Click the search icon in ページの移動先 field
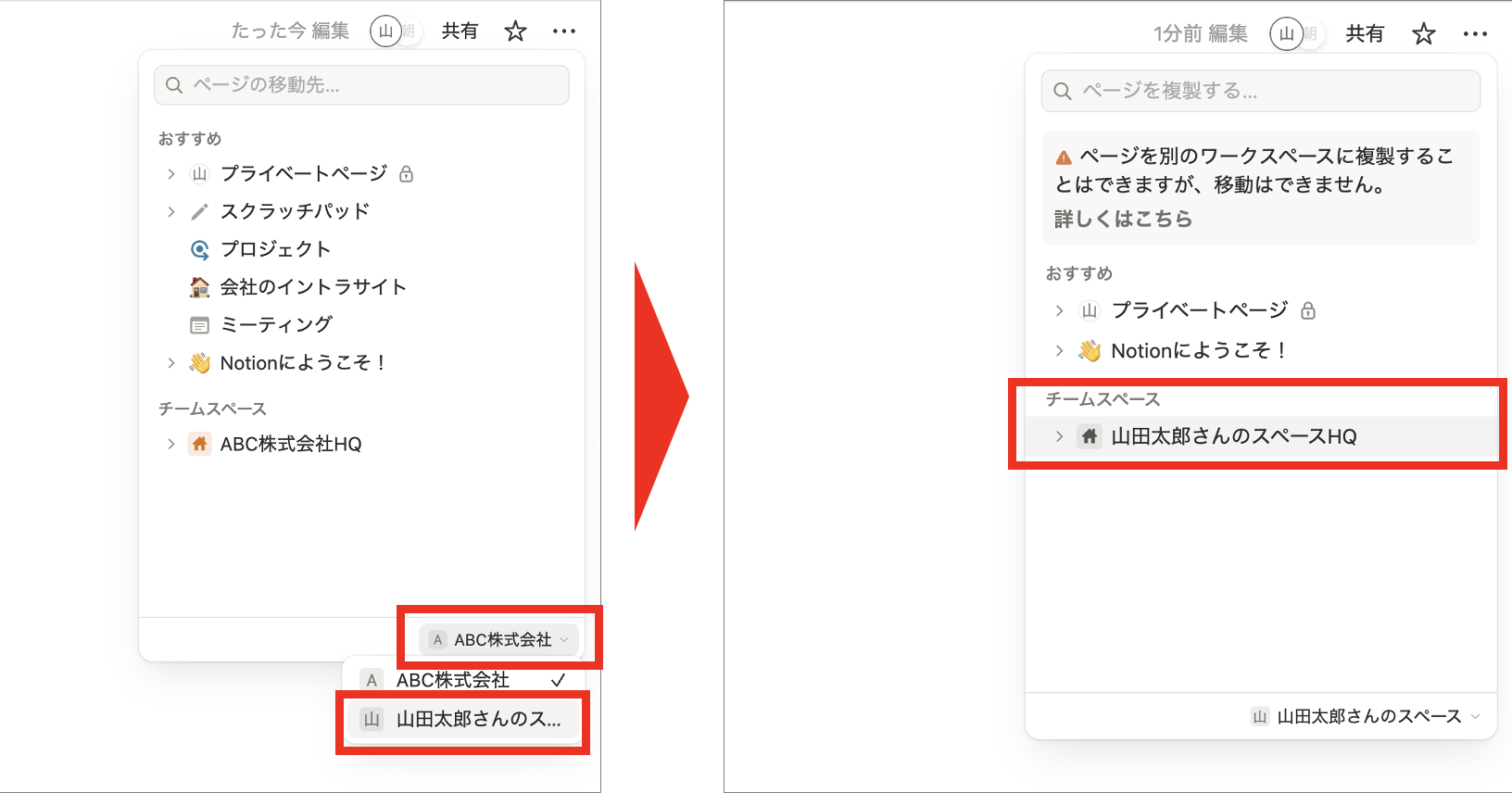 [x=174, y=85]
